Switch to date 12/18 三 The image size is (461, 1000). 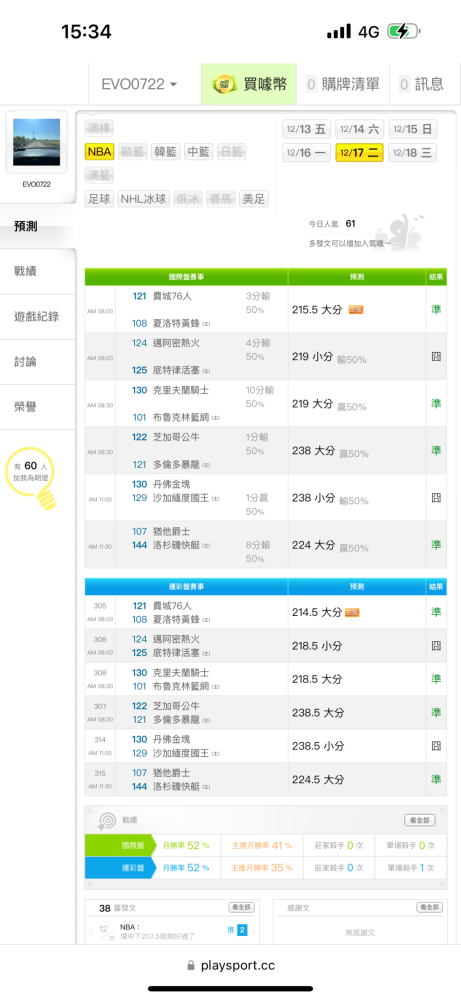coord(413,153)
